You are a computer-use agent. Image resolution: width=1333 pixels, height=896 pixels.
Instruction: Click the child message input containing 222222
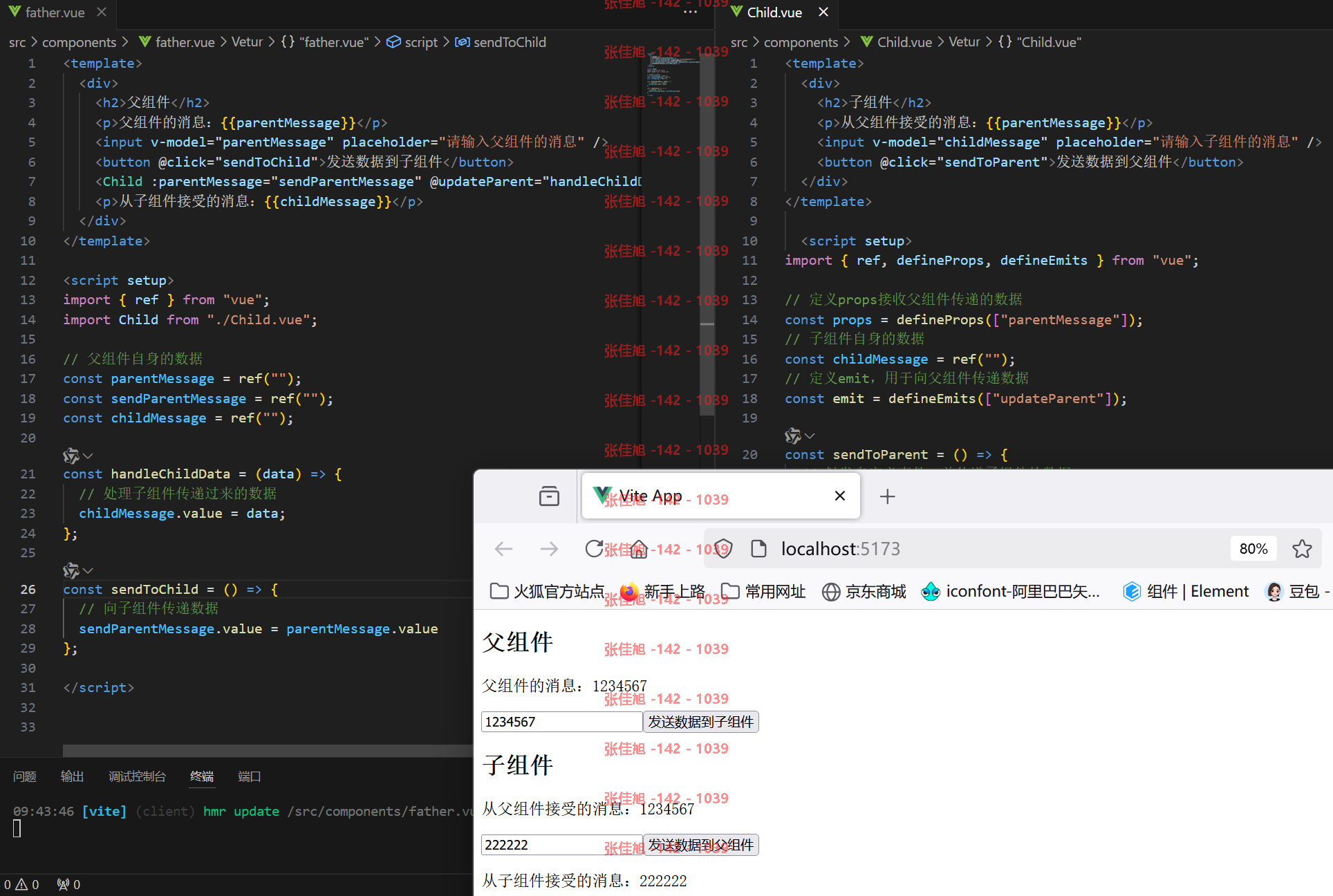coord(561,845)
